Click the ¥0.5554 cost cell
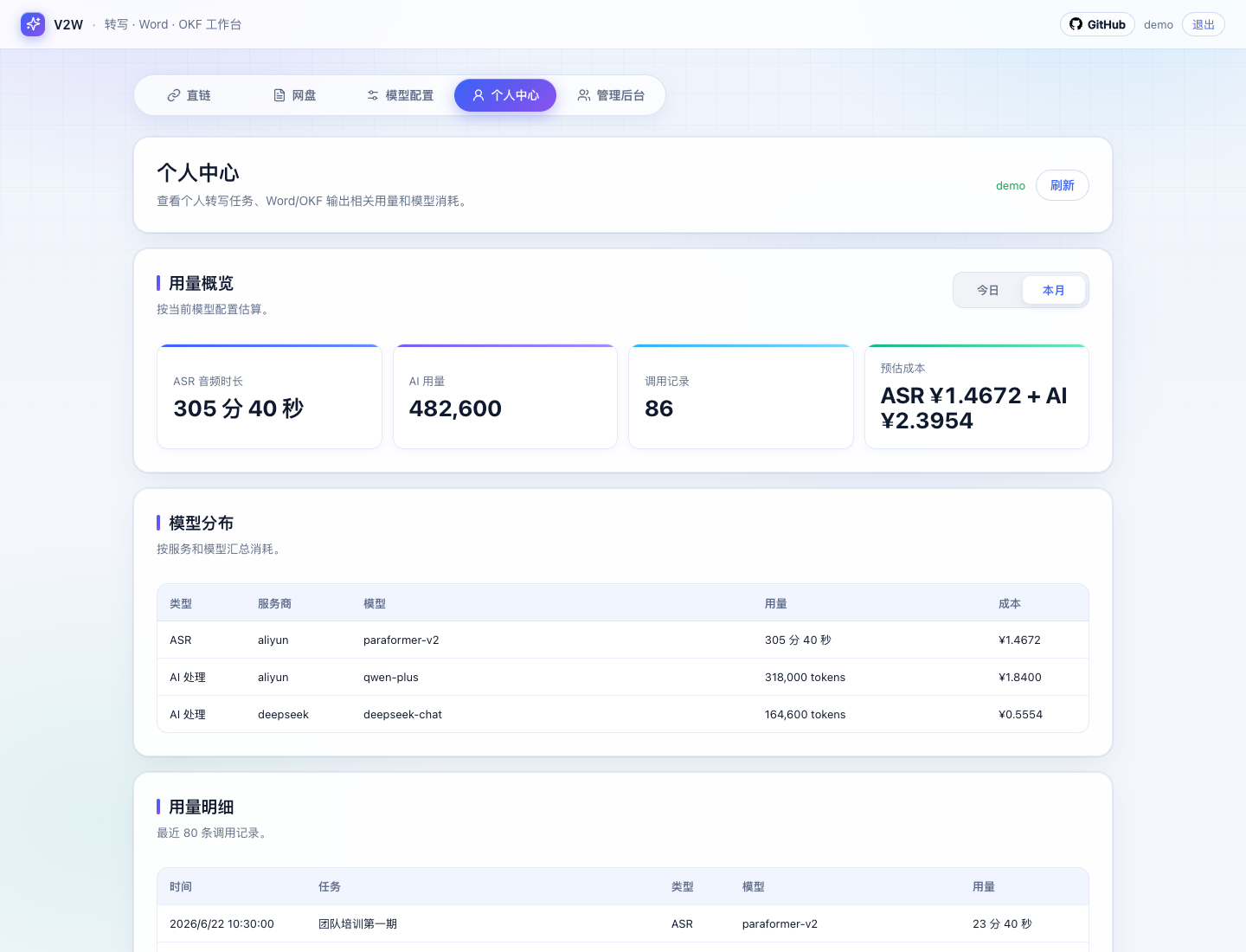Screen dimensions: 1246x952 coord(1021,715)
